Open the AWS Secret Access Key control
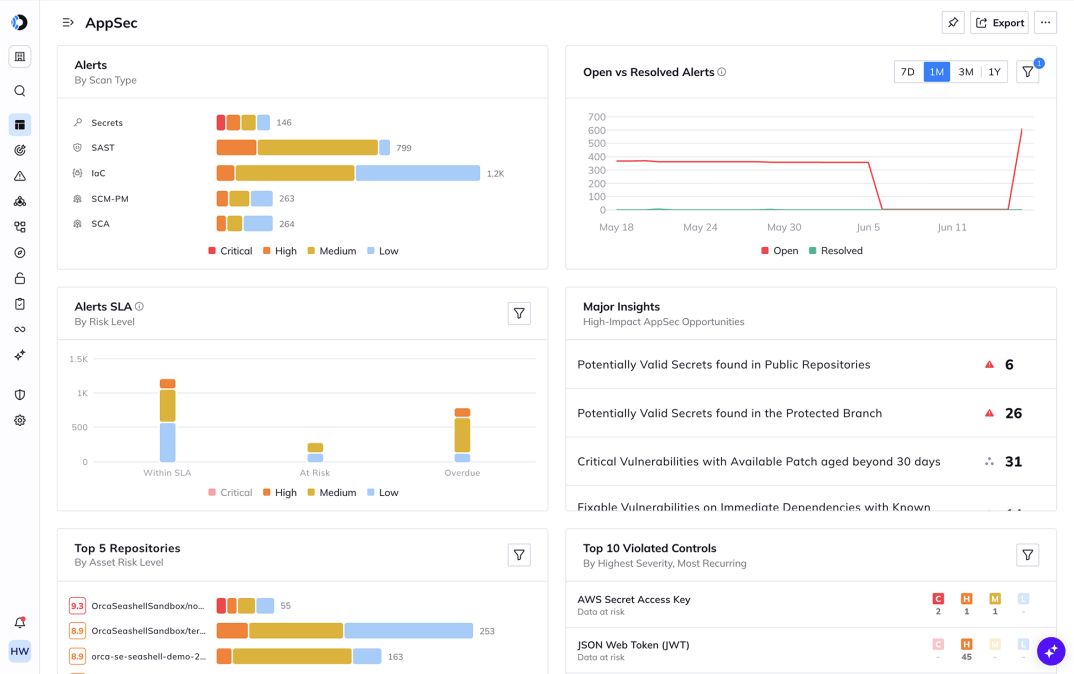1074x674 pixels. (811, 605)
